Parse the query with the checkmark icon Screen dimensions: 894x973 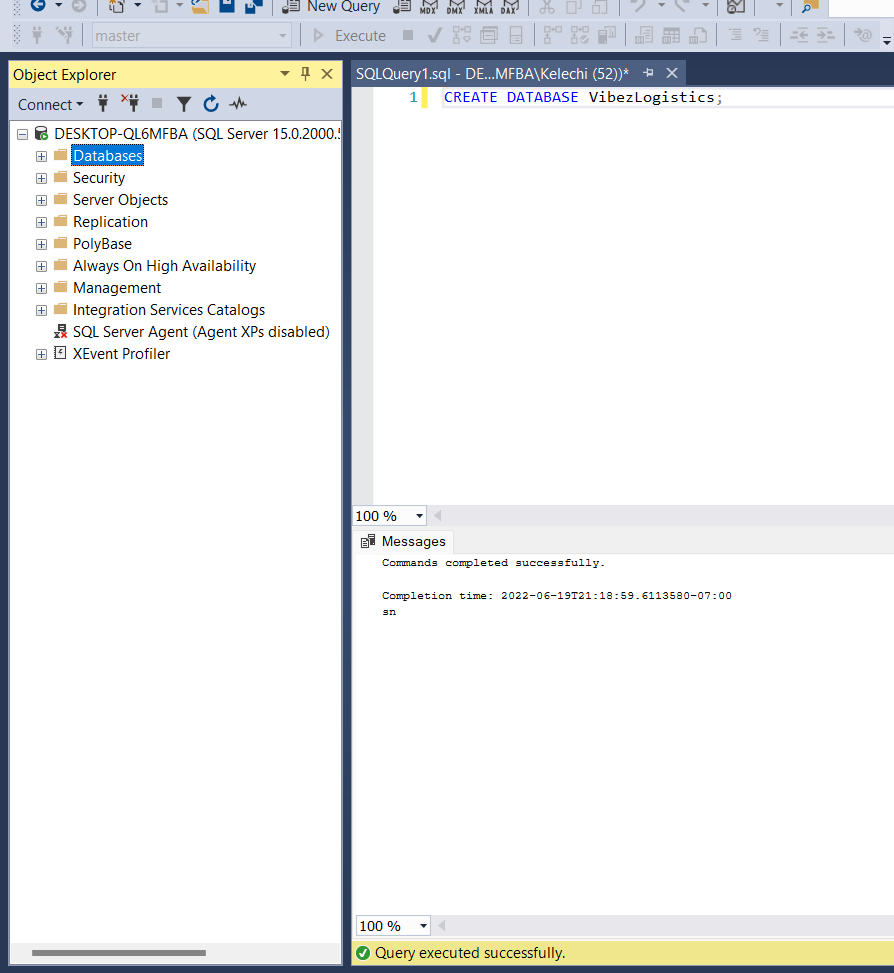pos(433,35)
